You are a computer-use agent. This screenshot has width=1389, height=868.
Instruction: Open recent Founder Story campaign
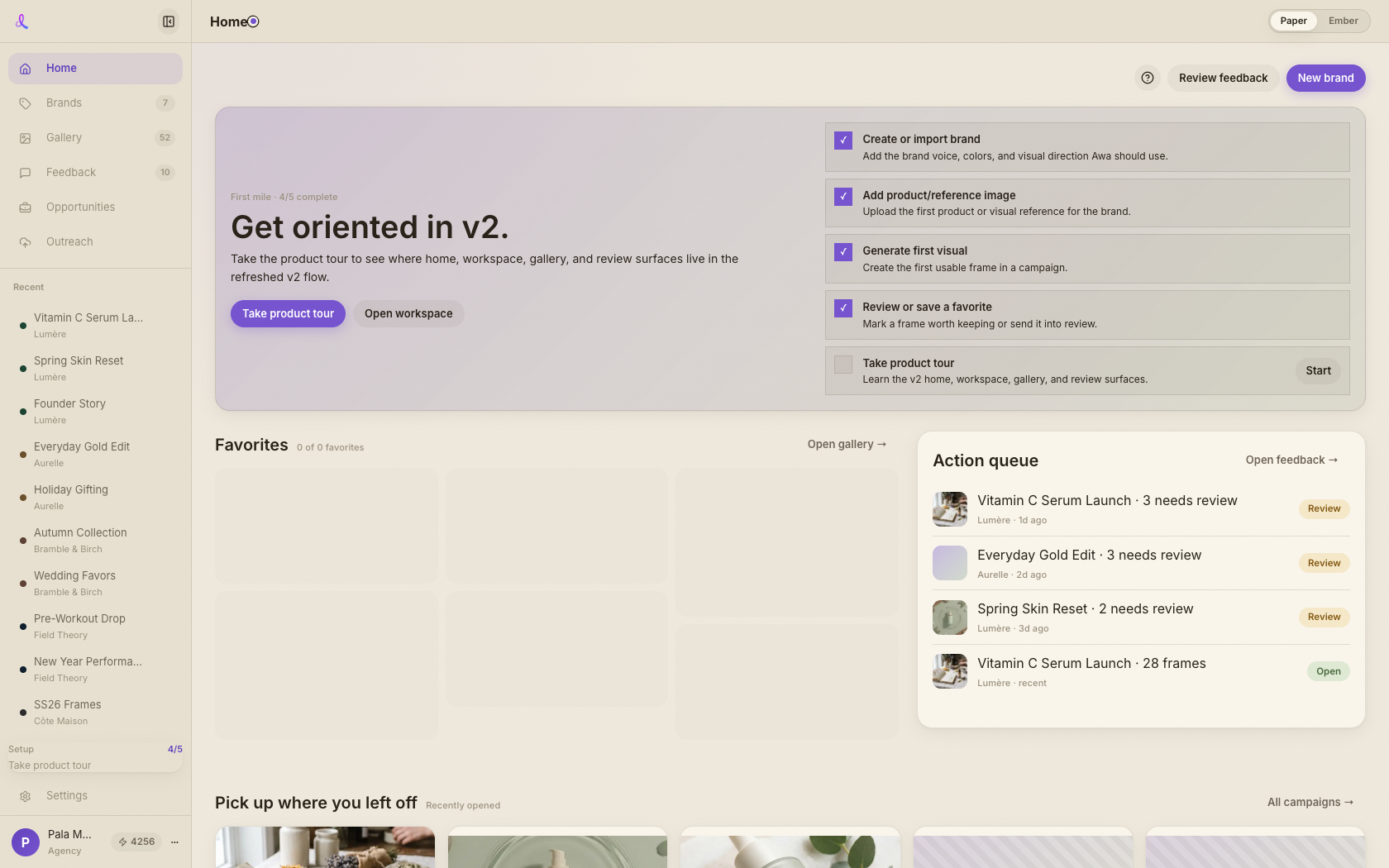click(95, 412)
